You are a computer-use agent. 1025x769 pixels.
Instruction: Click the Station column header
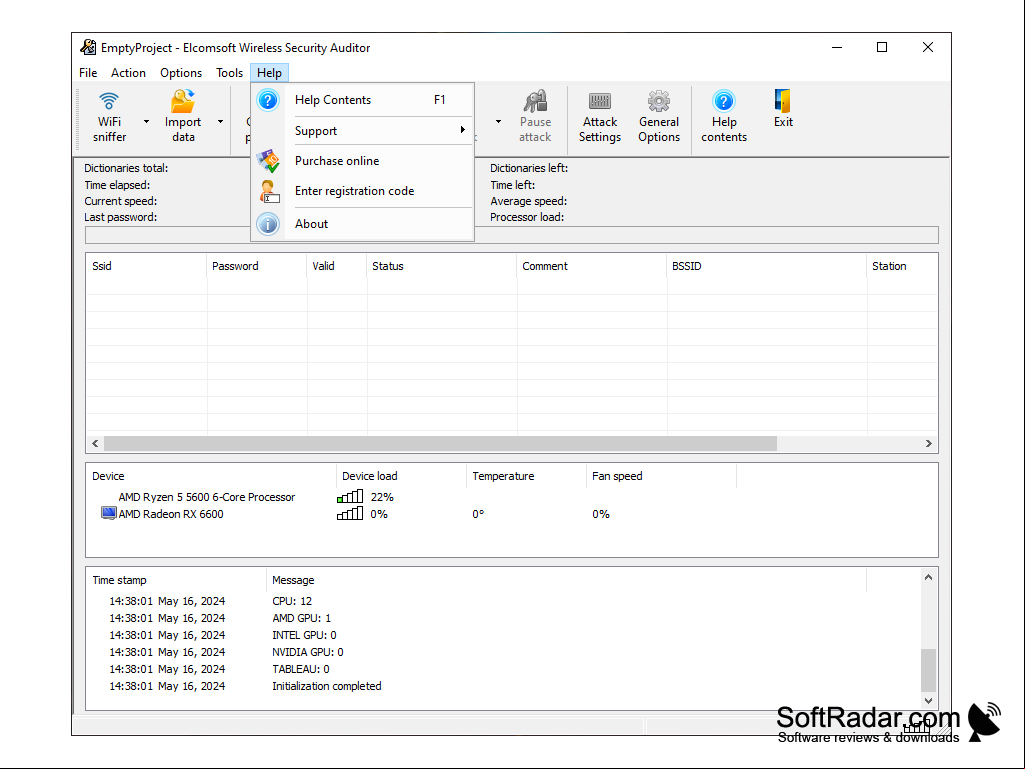pyautogui.click(x=902, y=266)
